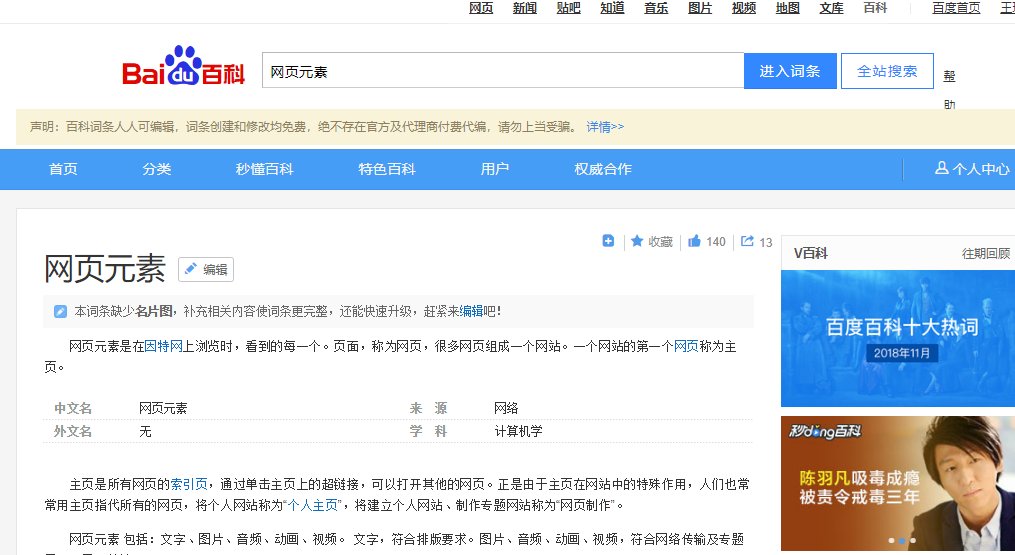Open the 百度首页 link

[956, 8]
